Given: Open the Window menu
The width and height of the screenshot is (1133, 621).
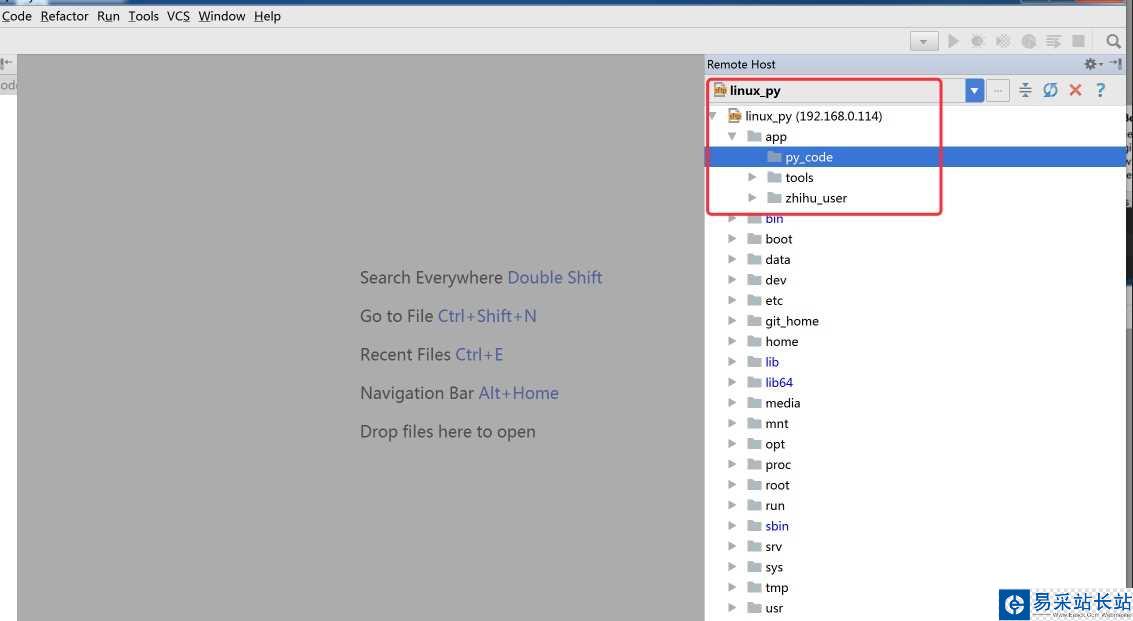Looking at the screenshot, I should coord(222,16).
